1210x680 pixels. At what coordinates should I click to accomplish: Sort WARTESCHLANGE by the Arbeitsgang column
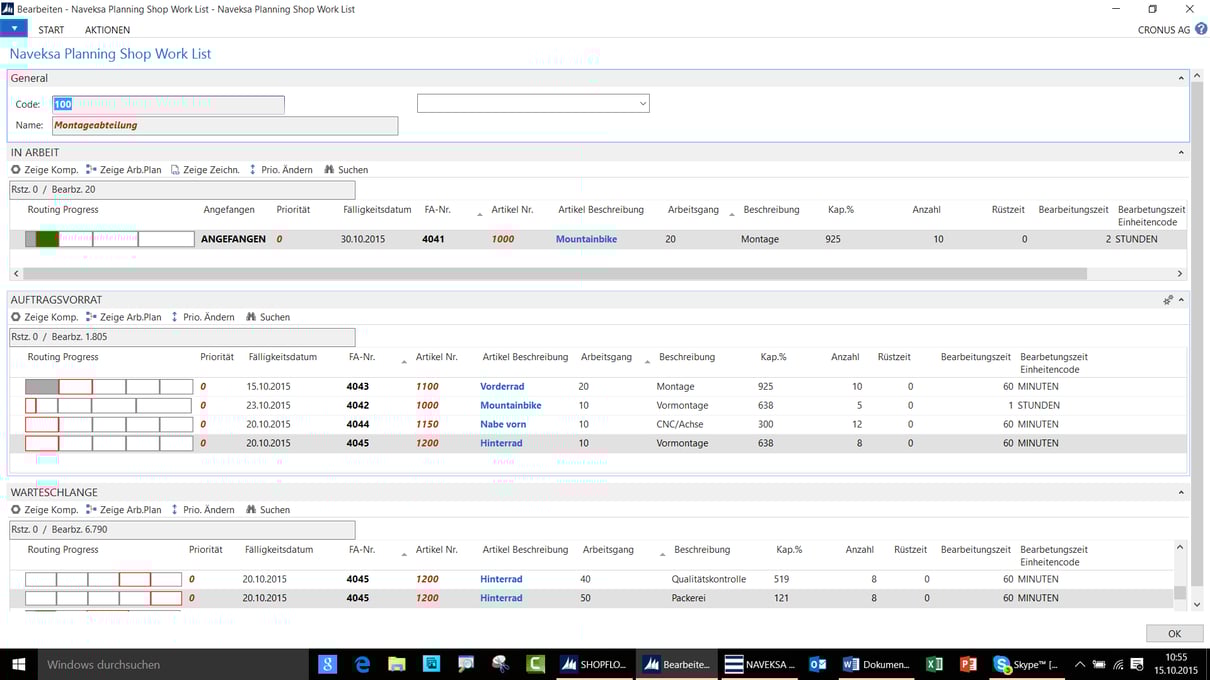tap(608, 549)
